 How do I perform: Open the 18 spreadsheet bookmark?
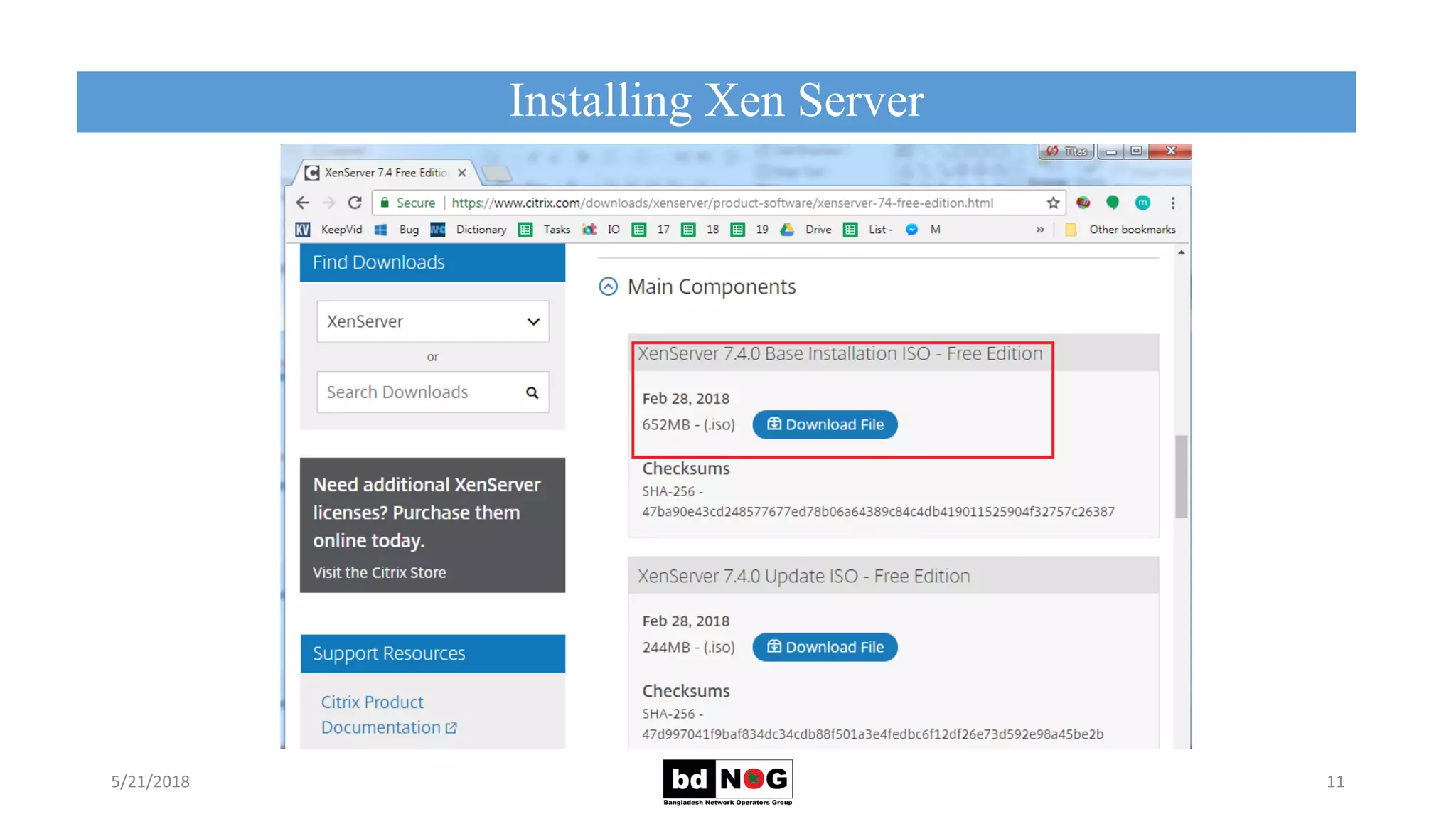point(700,230)
